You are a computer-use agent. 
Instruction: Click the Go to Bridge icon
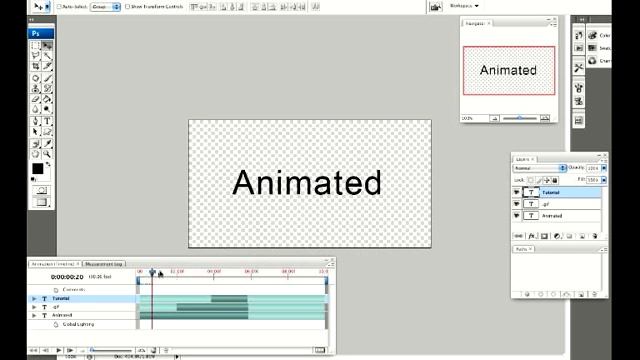(436, 7)
